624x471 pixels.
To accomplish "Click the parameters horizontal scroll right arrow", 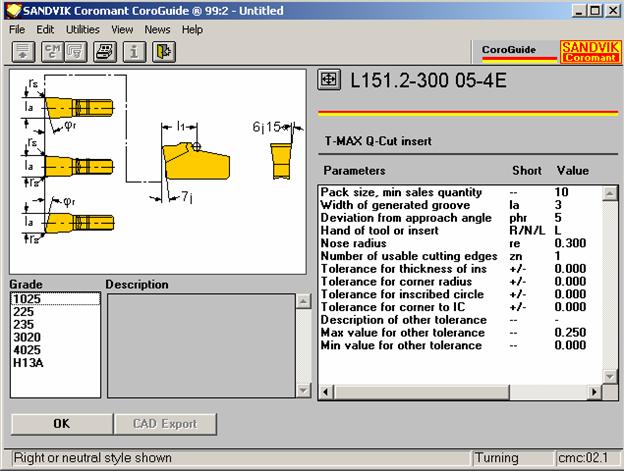I will pos(595,392).
